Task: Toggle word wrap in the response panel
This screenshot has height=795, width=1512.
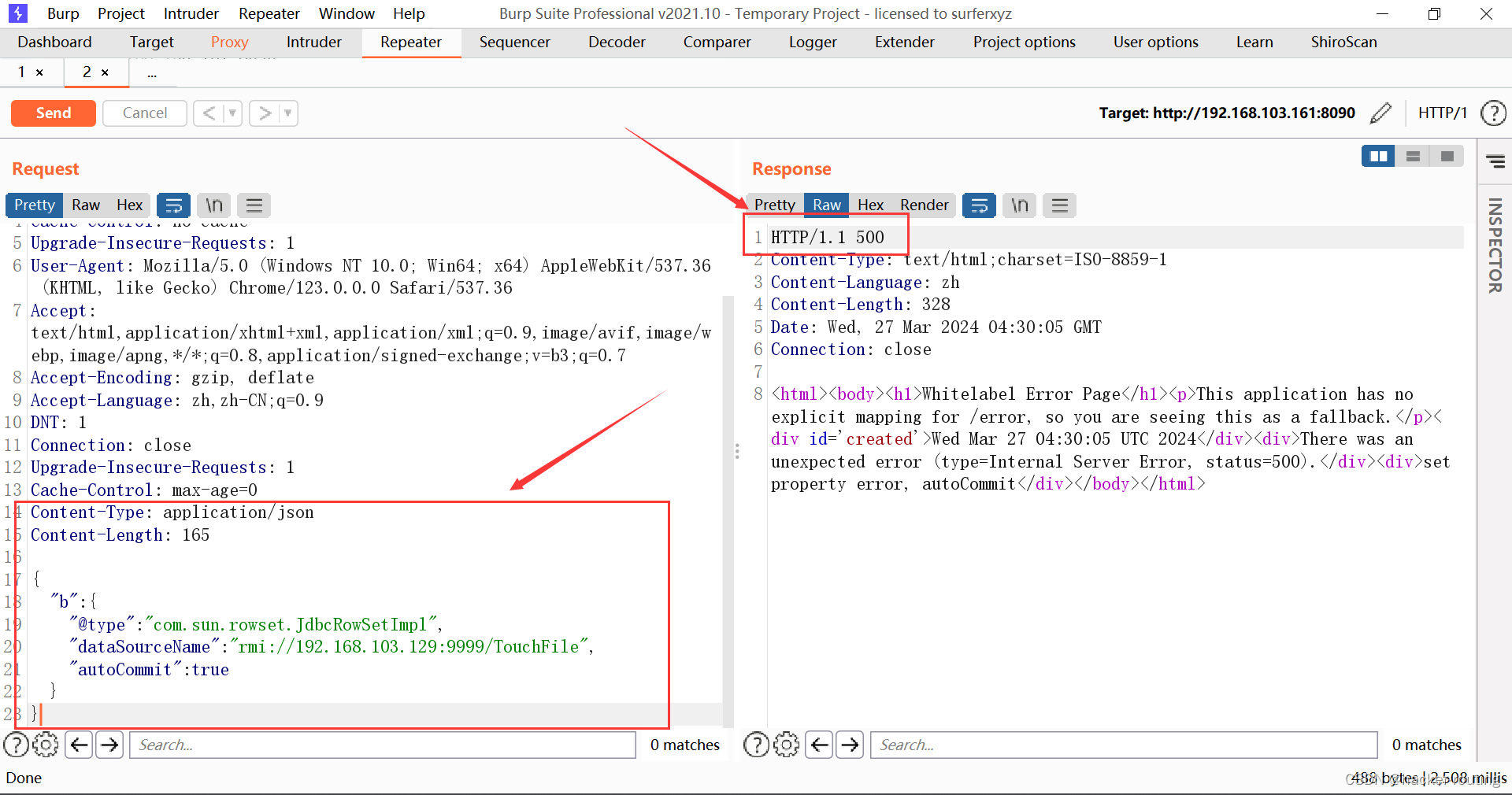Action: click(979, 205)
